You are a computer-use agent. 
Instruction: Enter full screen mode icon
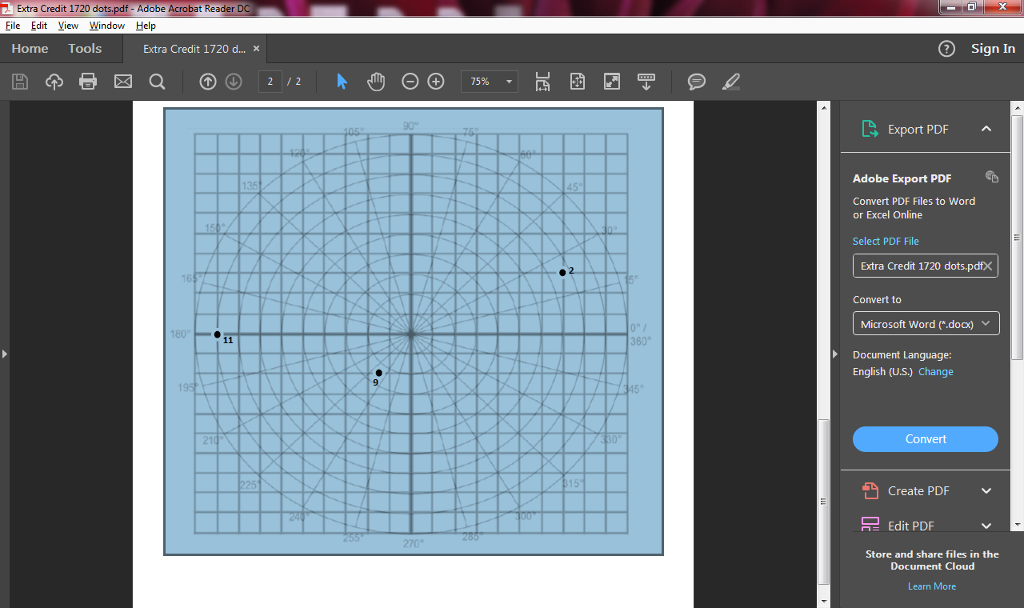pyautogui.click(x=612, y=82)
